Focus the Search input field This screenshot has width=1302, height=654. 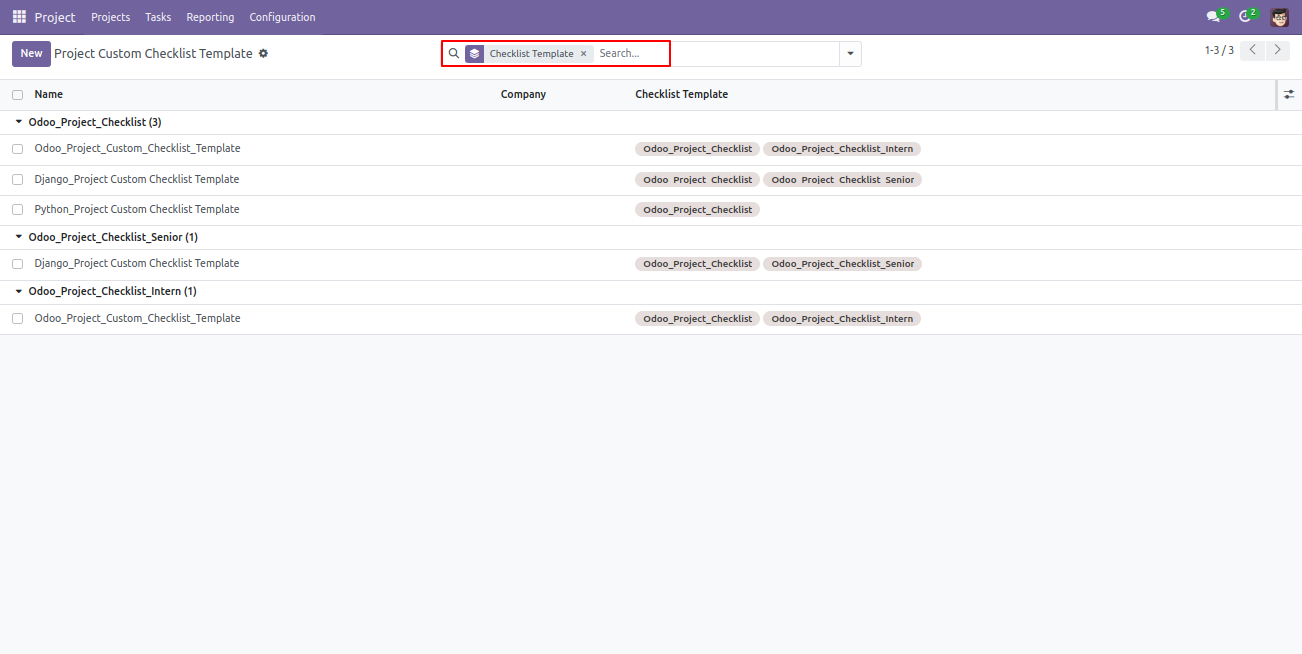(715, 54)
